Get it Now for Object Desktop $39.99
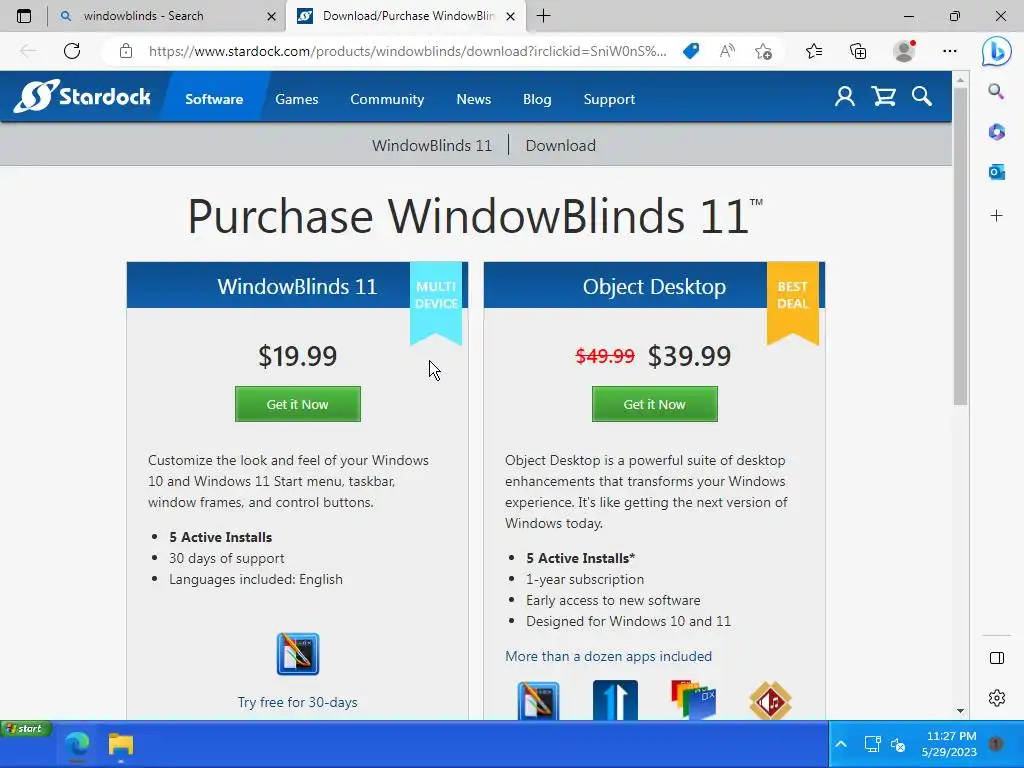The width and height of the screenshot is (1024, 768). (x=654, y=404)
